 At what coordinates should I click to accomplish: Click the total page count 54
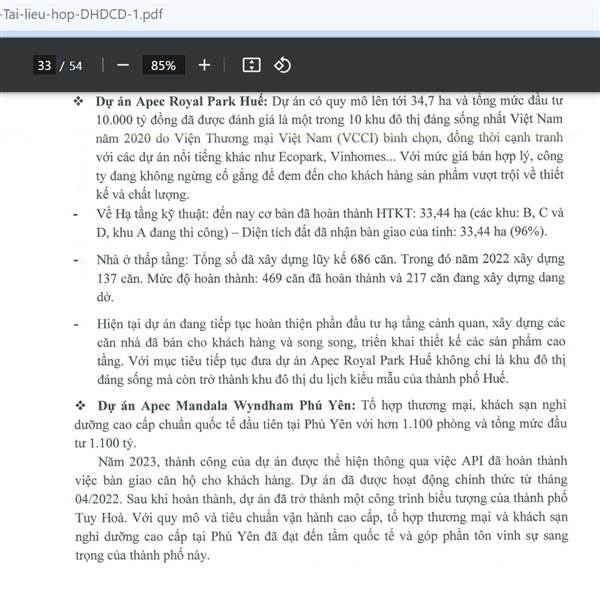coord(75,66)
